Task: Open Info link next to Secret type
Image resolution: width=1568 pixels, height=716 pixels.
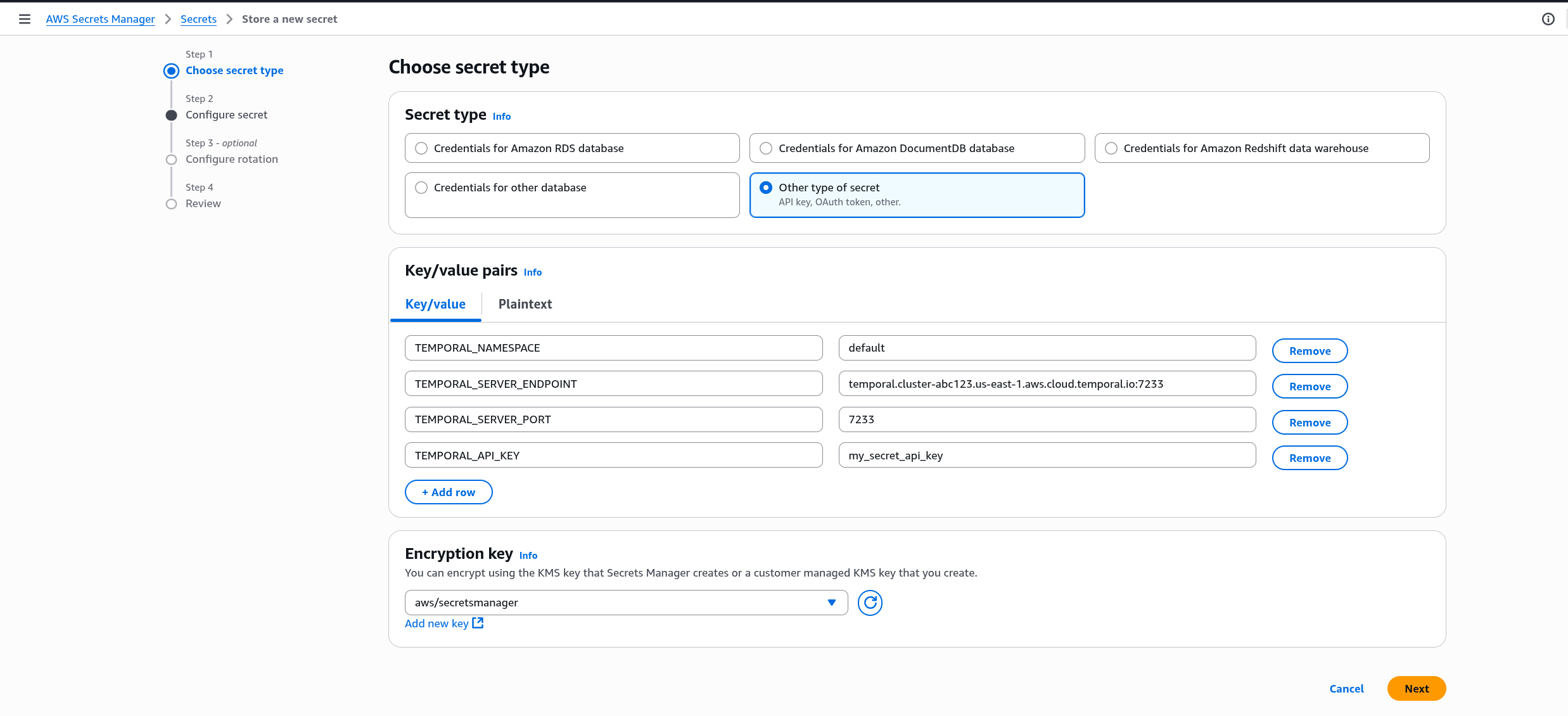Action: pyautogui.click(x=501, y=117)
